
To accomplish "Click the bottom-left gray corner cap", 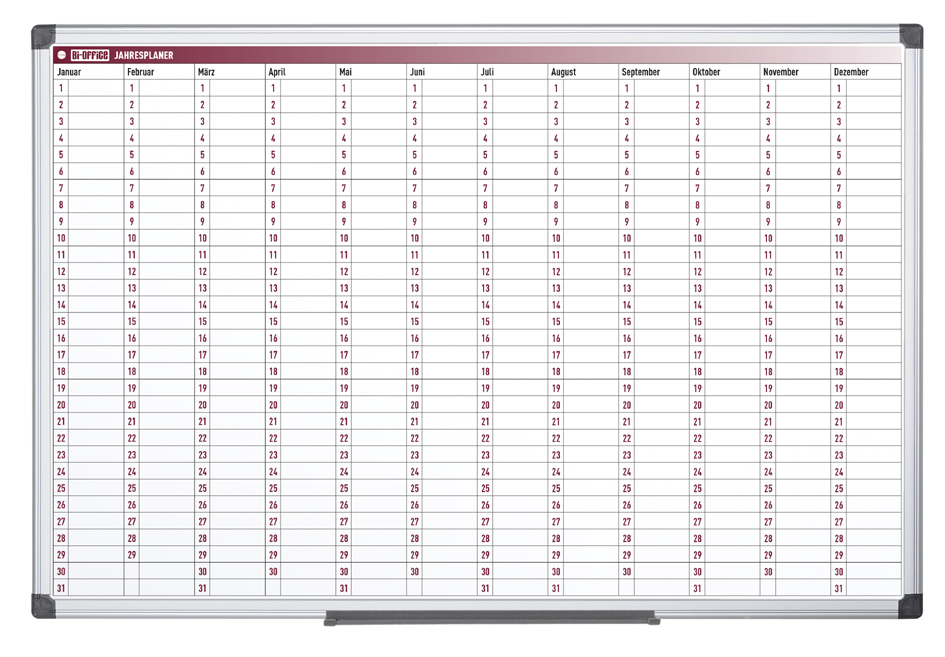I will 43,606.
